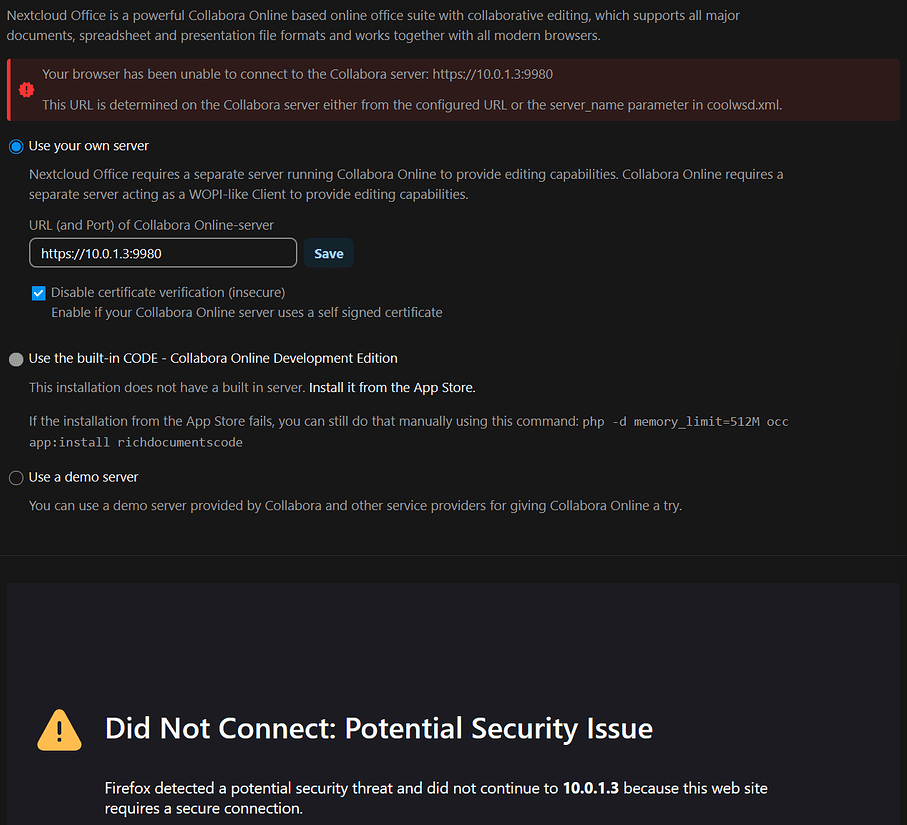Click the 'Use the built-in CODE' heading
Viewport: 907px width, 825px height.
pos(212,358)
